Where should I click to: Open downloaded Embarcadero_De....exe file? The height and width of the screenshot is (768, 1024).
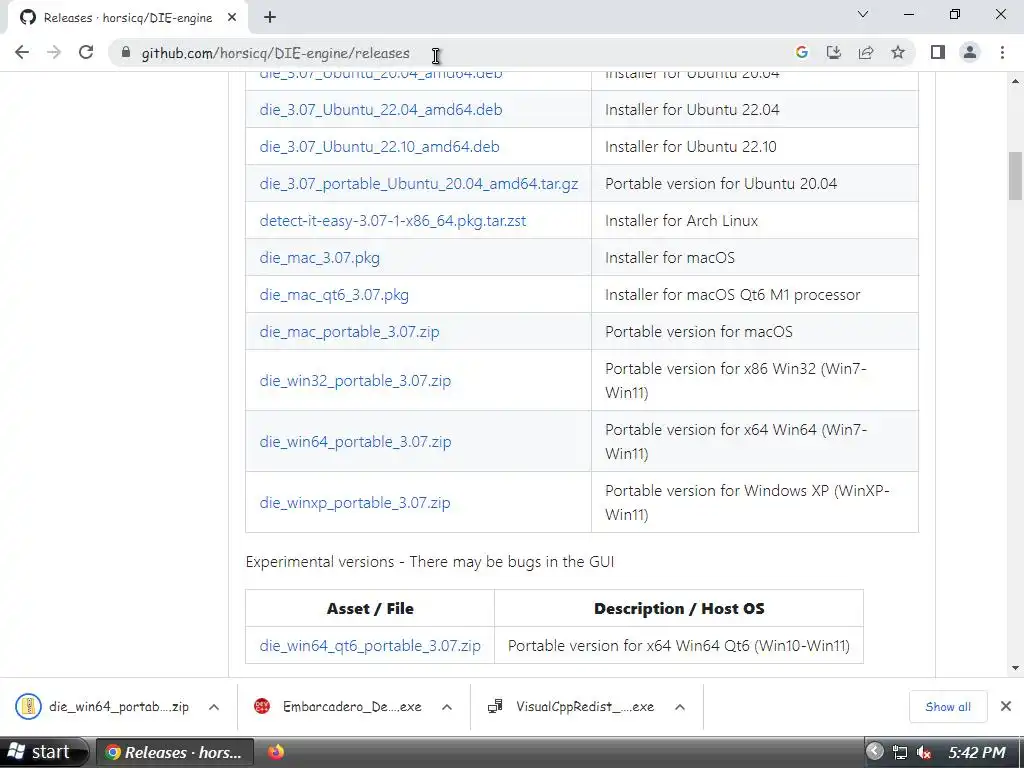[338, 707]
